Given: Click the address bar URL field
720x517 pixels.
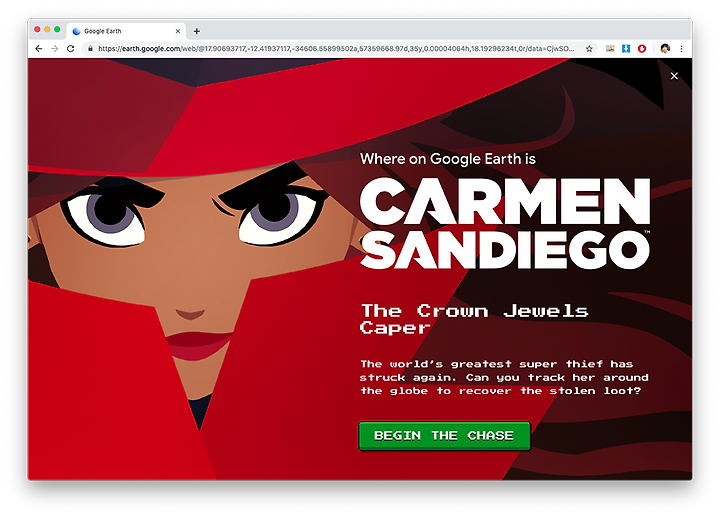Looking at the screenshot, I should [x=340, y=49].
